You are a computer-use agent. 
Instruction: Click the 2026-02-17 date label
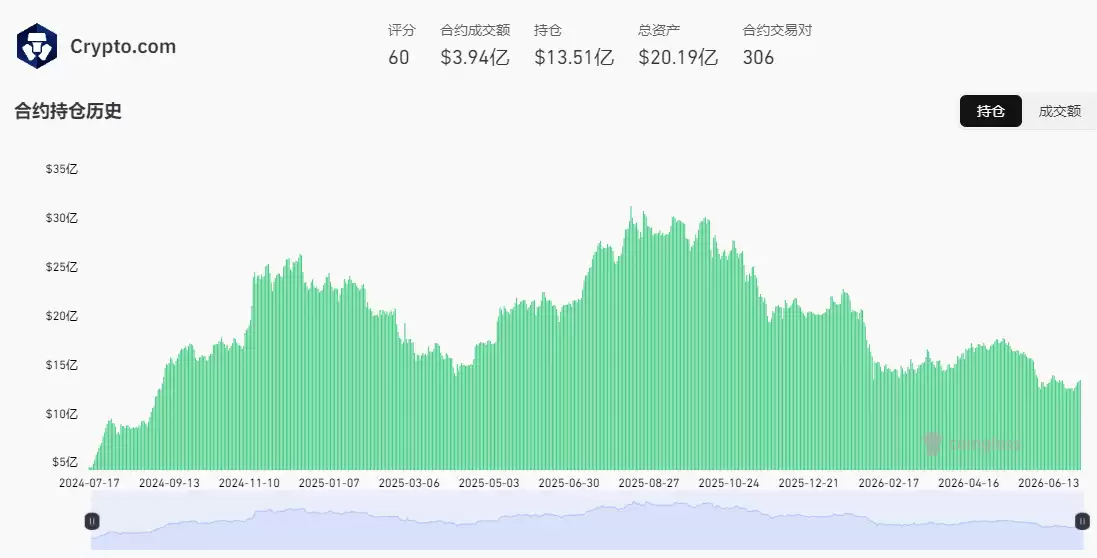pos(889,483)
